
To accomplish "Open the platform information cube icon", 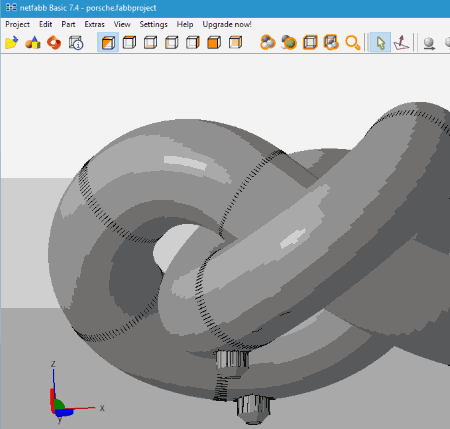I will pos(76,42).
